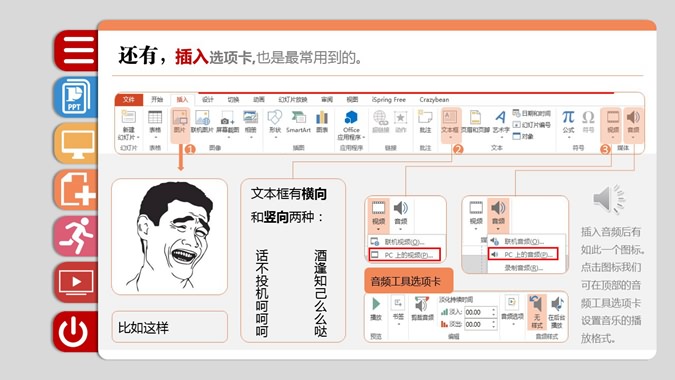Click the gray speaker audio icon
Image resolution: width=675 pixels, height=380 pixels.
(608, 199)
